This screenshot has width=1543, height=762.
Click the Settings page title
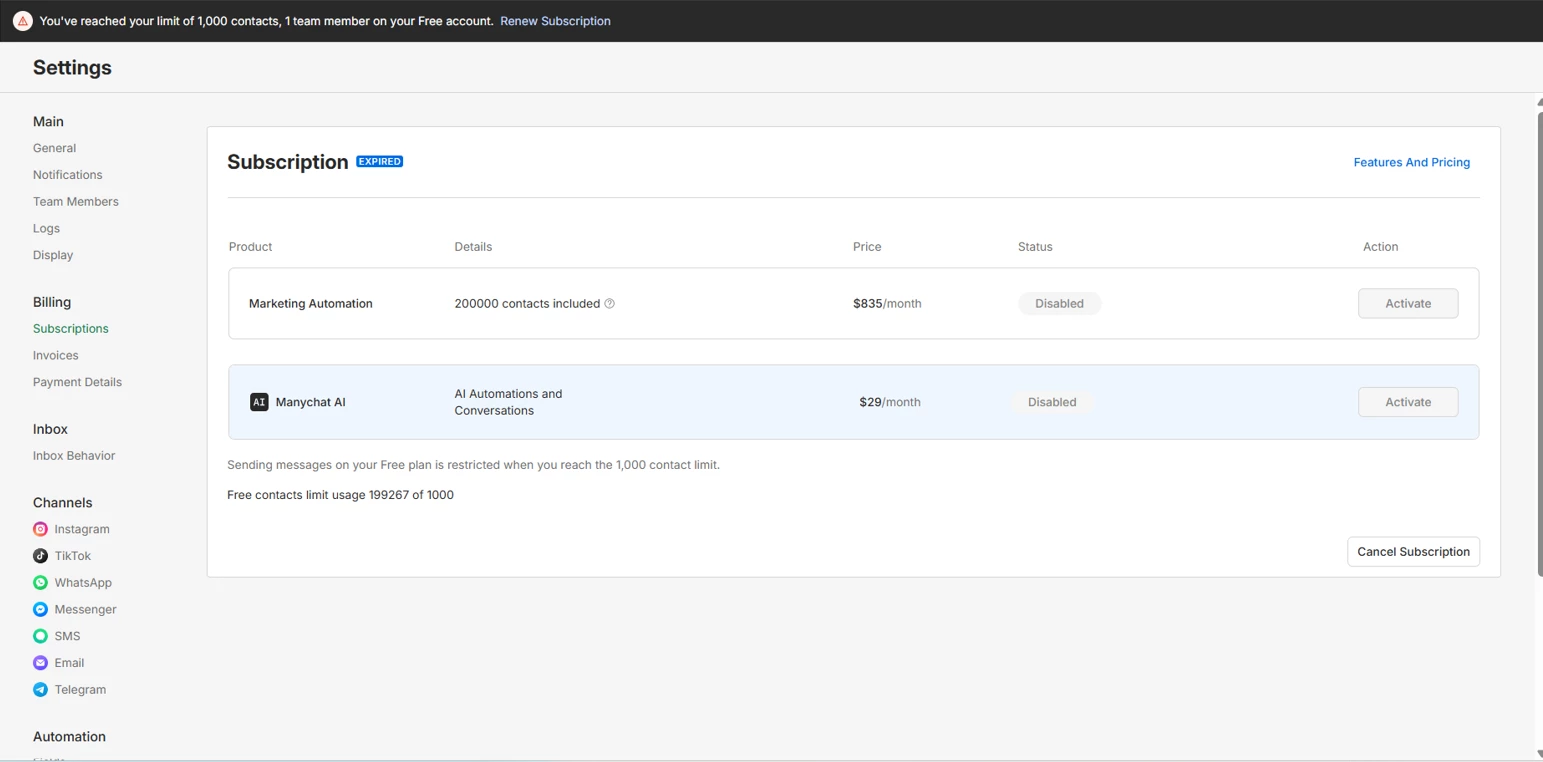(72, 68)
